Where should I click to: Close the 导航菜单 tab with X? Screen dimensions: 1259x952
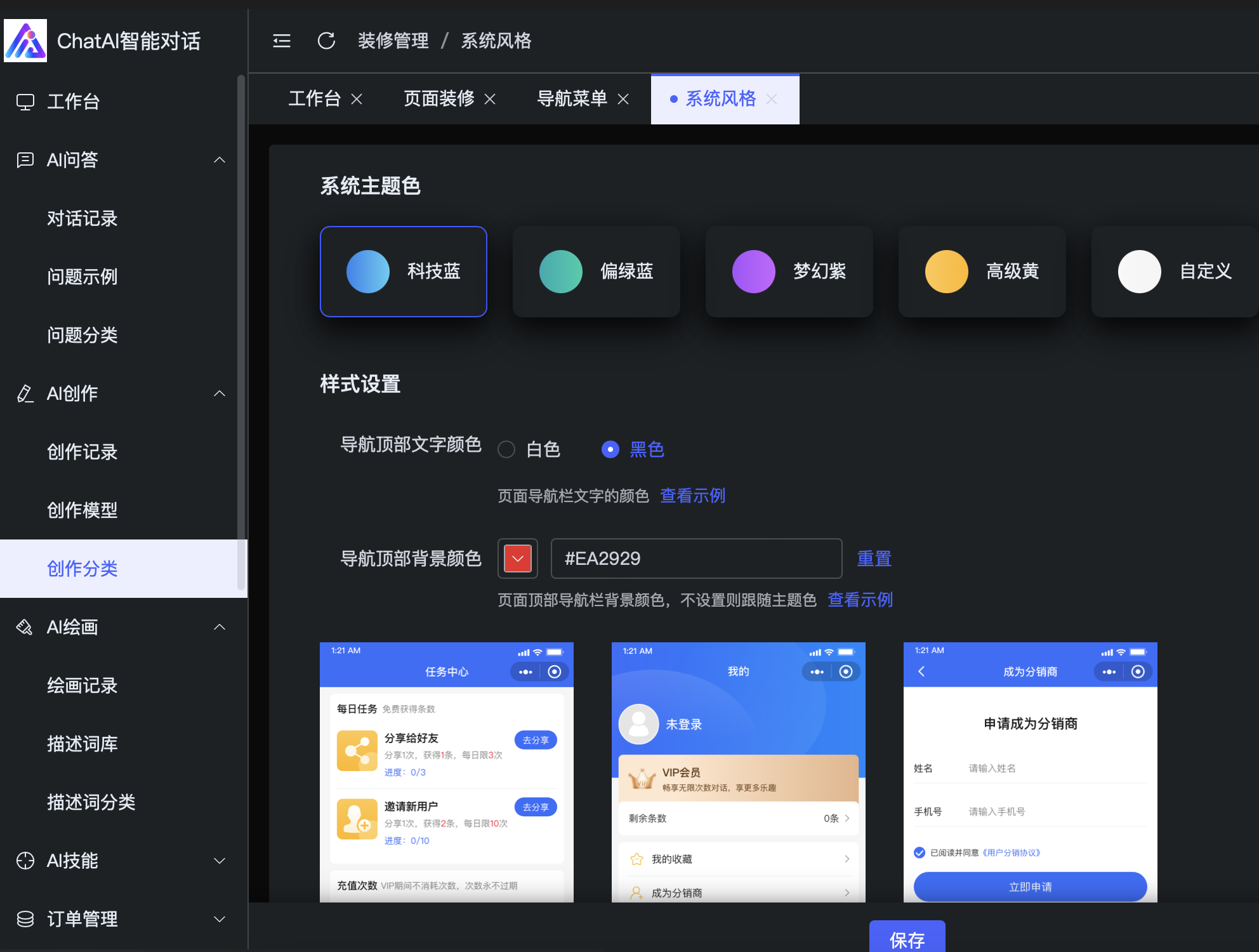[x=623, y=99]
